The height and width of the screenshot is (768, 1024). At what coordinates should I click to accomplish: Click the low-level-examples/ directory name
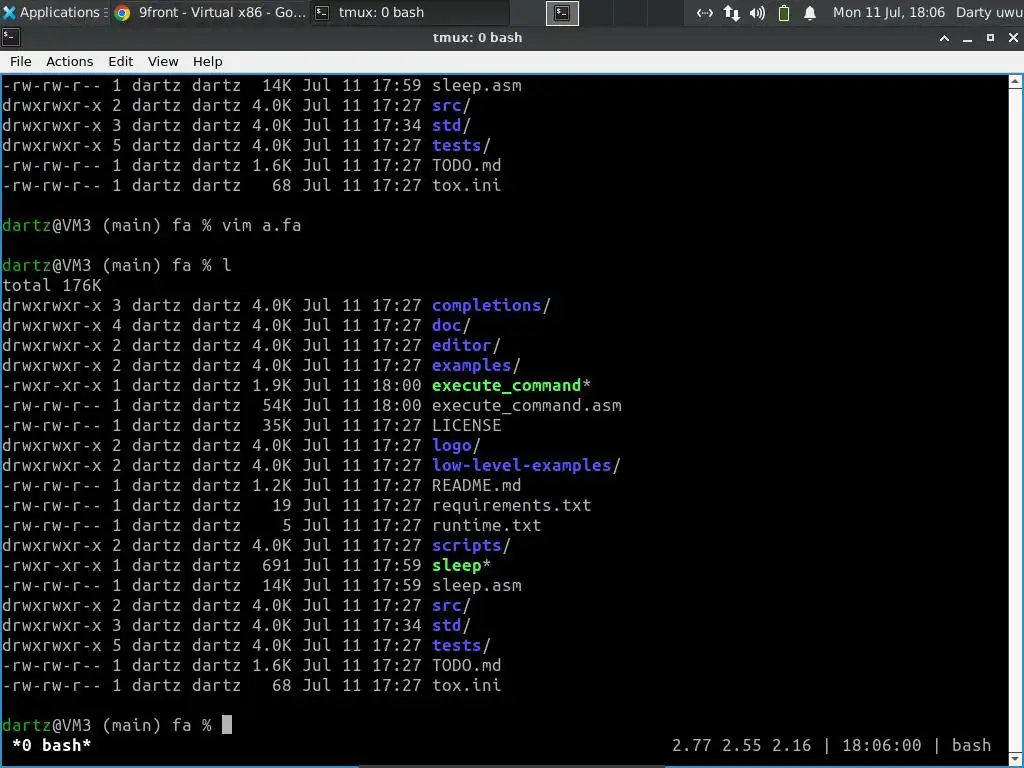[x=526, y=465]
